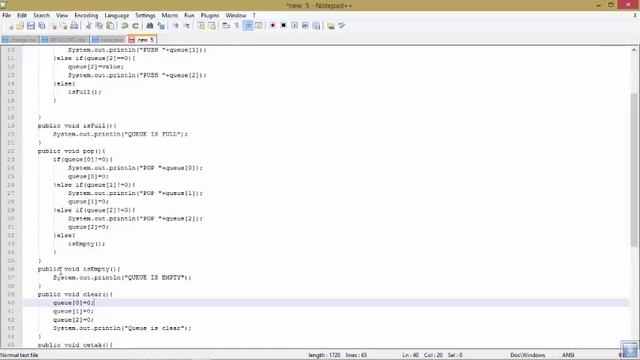Toggle the highlighted Indent guide icon
The image size is (640, 360).
tap(248, 26)
